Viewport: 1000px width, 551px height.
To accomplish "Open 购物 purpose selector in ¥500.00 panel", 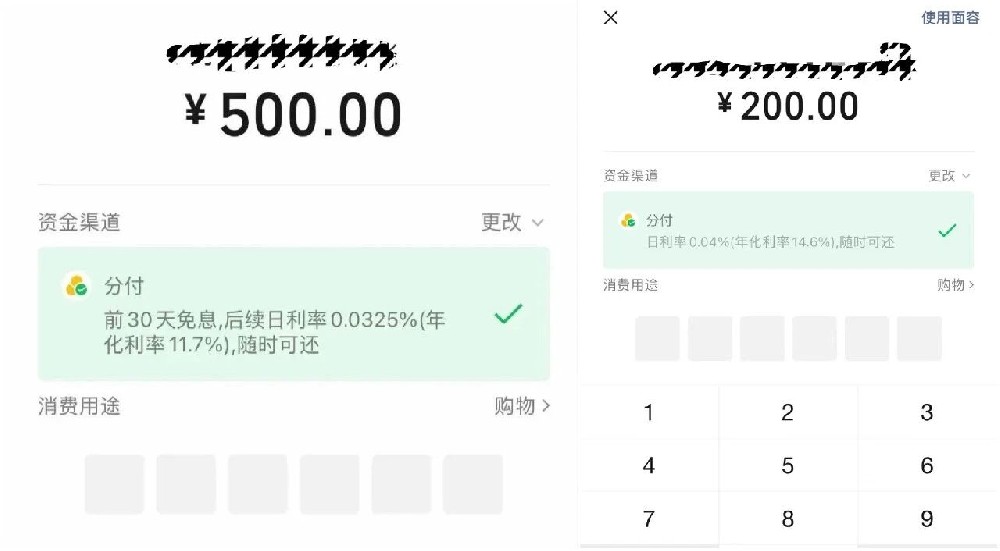I will (x=522, y=406).
